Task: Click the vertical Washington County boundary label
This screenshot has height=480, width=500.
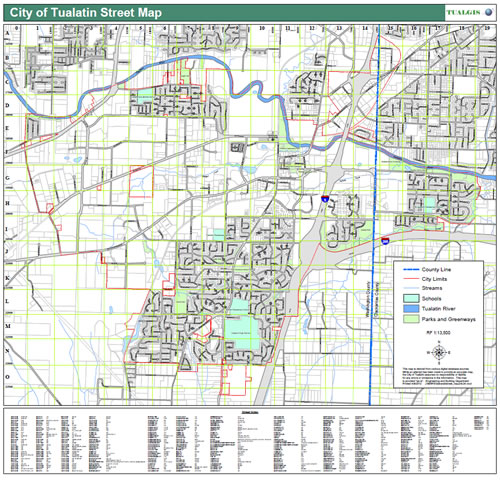Action: point(368,299)
